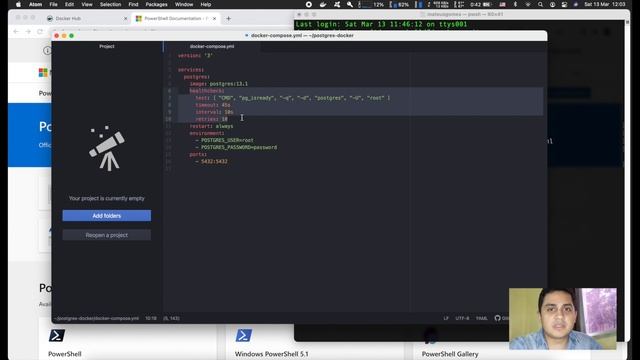Switch to PowerShell Documentation browser tab
The height and width of the screenshot is (360, 640).
point(176,18)
